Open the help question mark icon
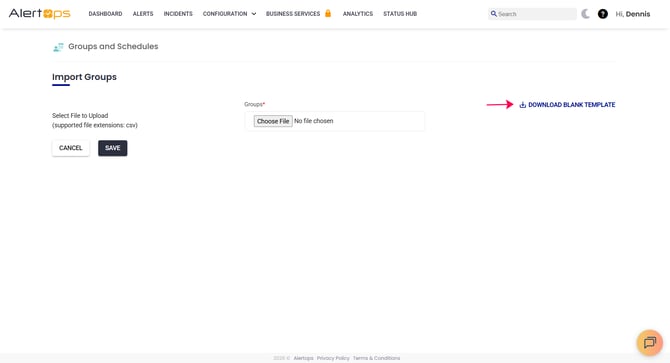 click(602, 14)
